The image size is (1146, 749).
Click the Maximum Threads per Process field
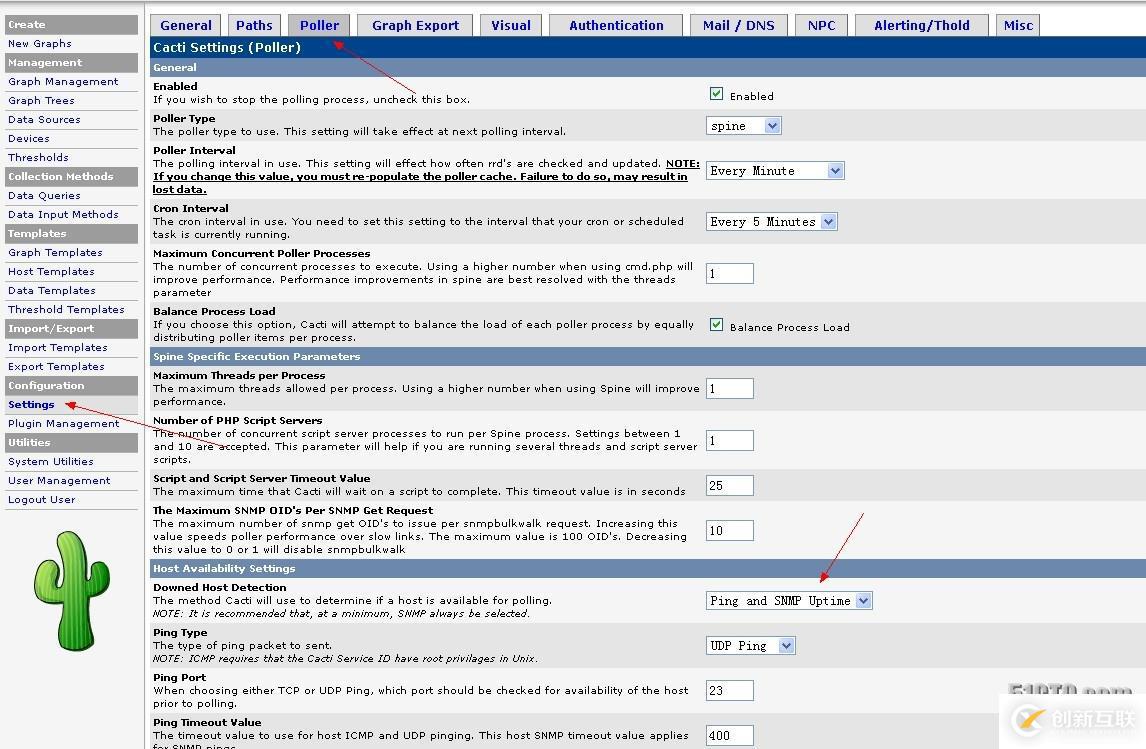[729, 388]
